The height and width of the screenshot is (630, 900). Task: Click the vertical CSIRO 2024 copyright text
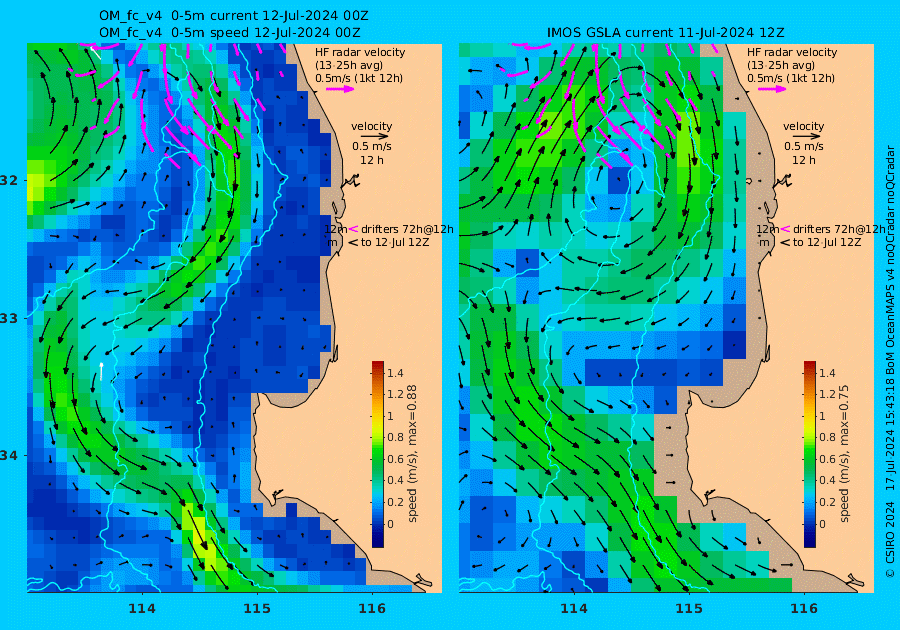click(890, 361)
